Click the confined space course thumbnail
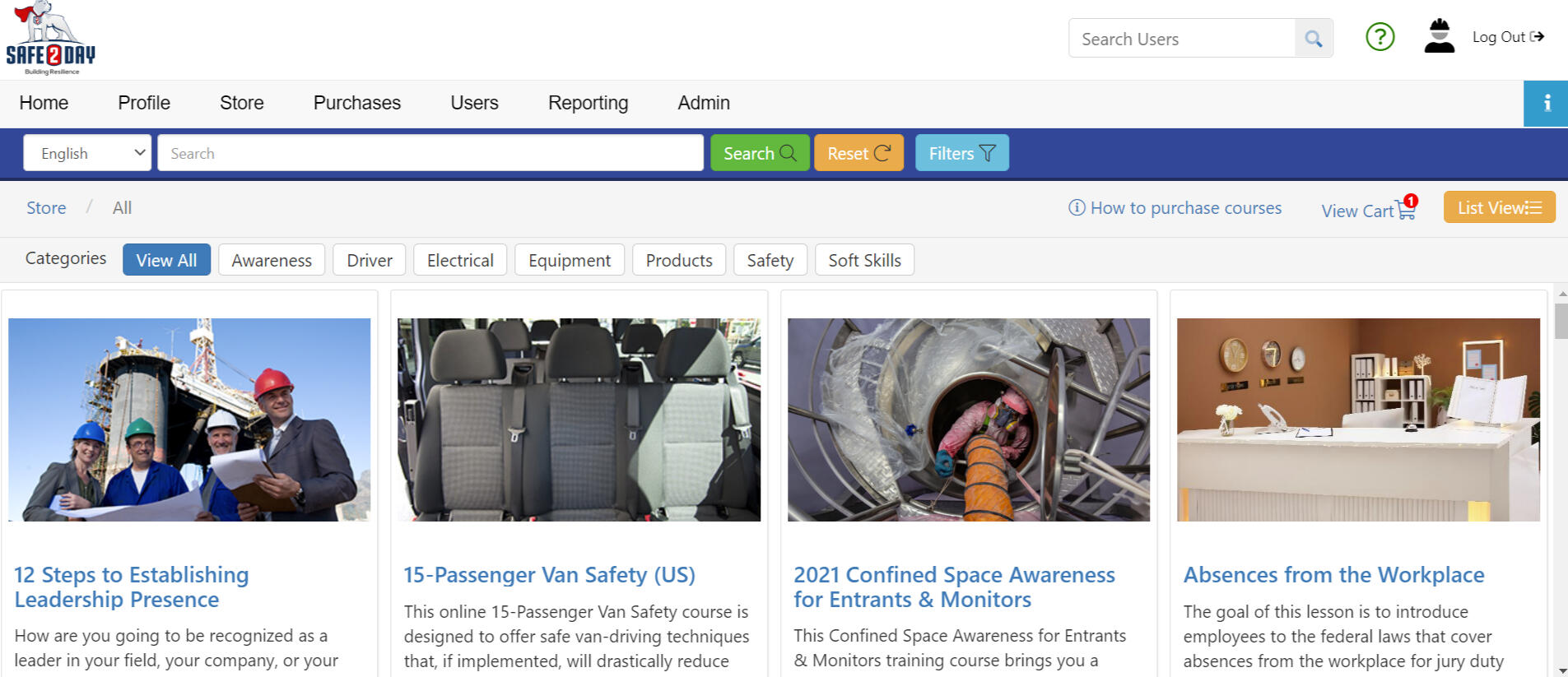The width and height of the screenshot is (1568, 677). (x=968, y=420)
